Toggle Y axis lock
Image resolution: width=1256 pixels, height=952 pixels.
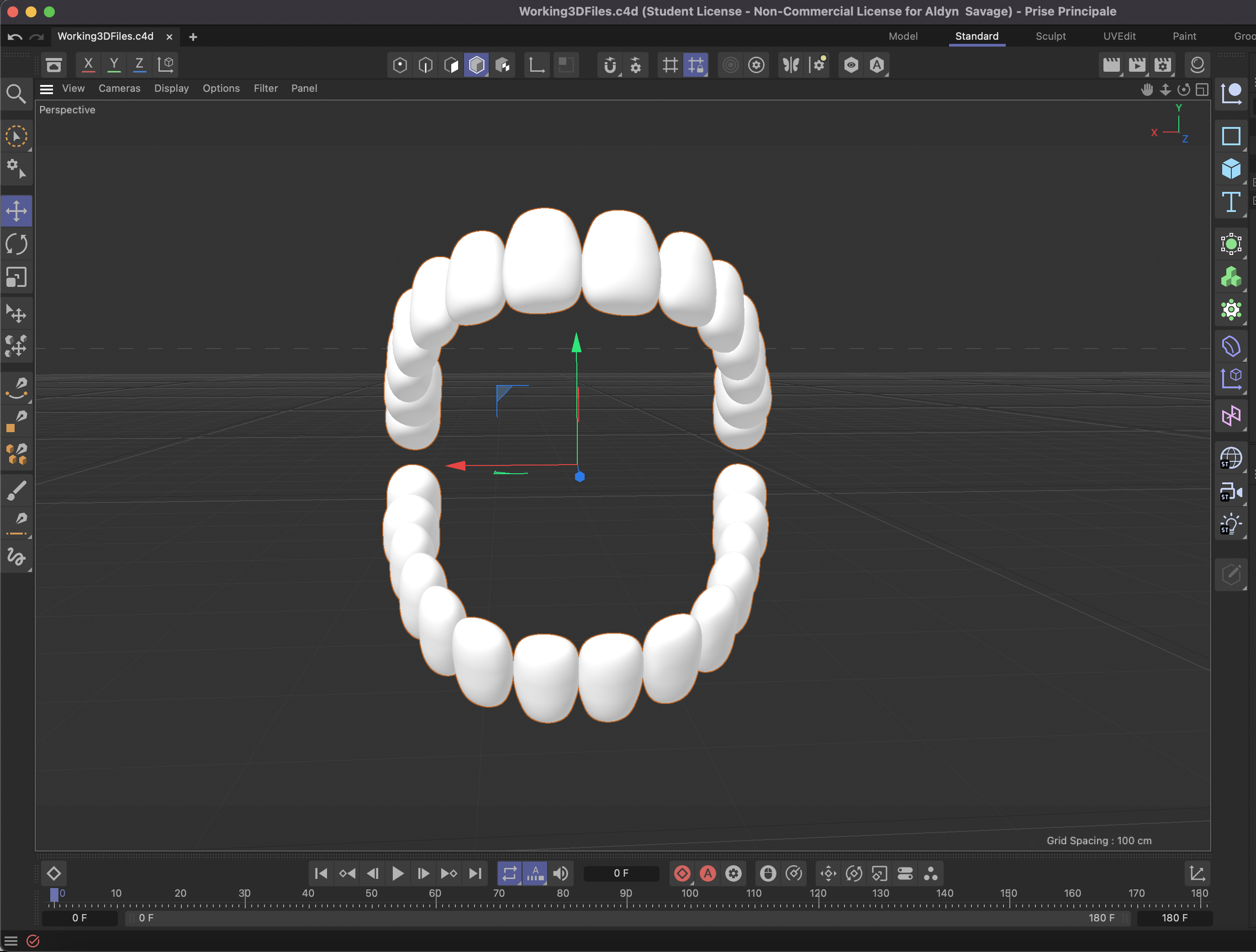click(x=114, y=65)
